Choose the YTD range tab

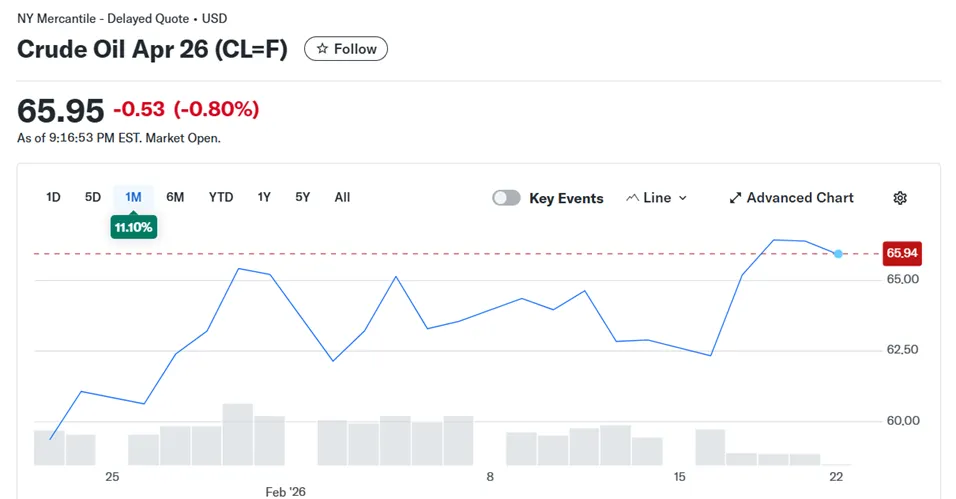tap(221, 197)
